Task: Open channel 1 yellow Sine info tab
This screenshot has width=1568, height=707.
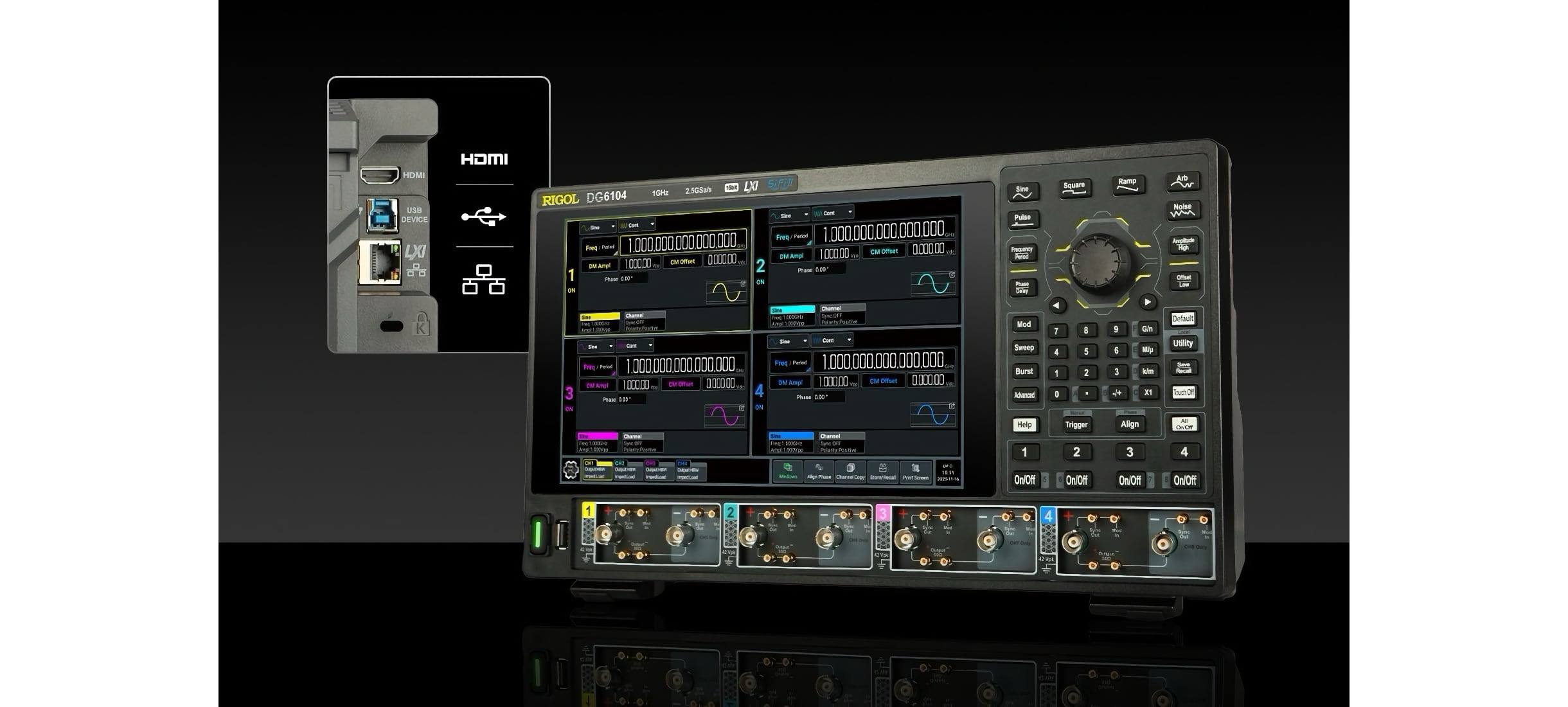Action: point(600,323)
